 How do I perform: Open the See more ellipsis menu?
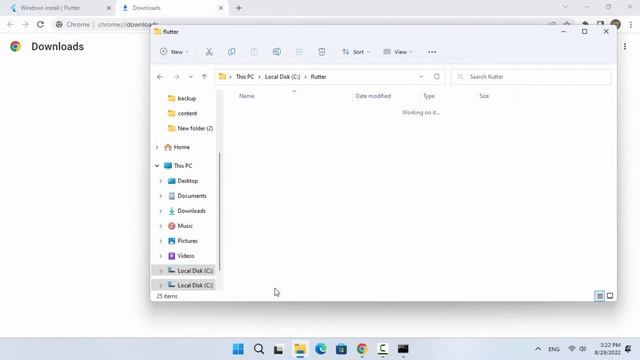[x=432, y=52]
